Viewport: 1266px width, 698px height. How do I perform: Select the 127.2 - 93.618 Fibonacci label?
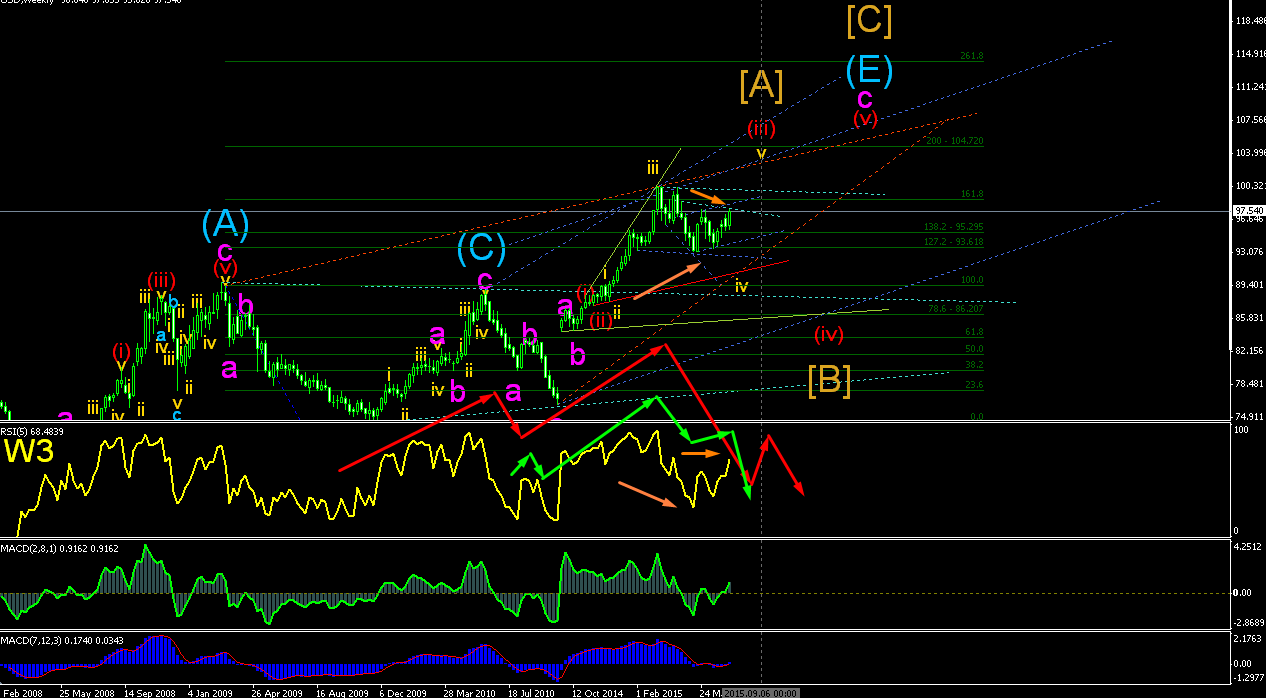[953, 242]
